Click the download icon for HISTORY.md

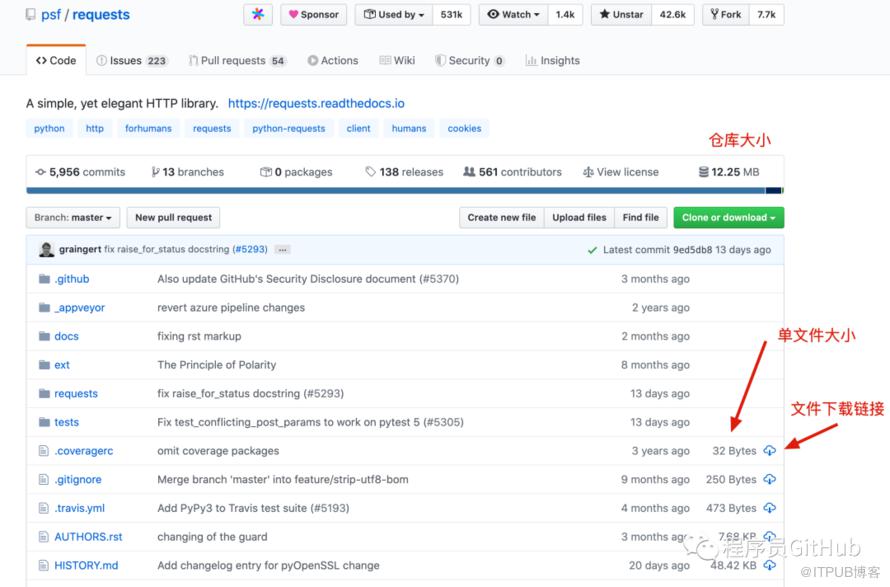770,565
